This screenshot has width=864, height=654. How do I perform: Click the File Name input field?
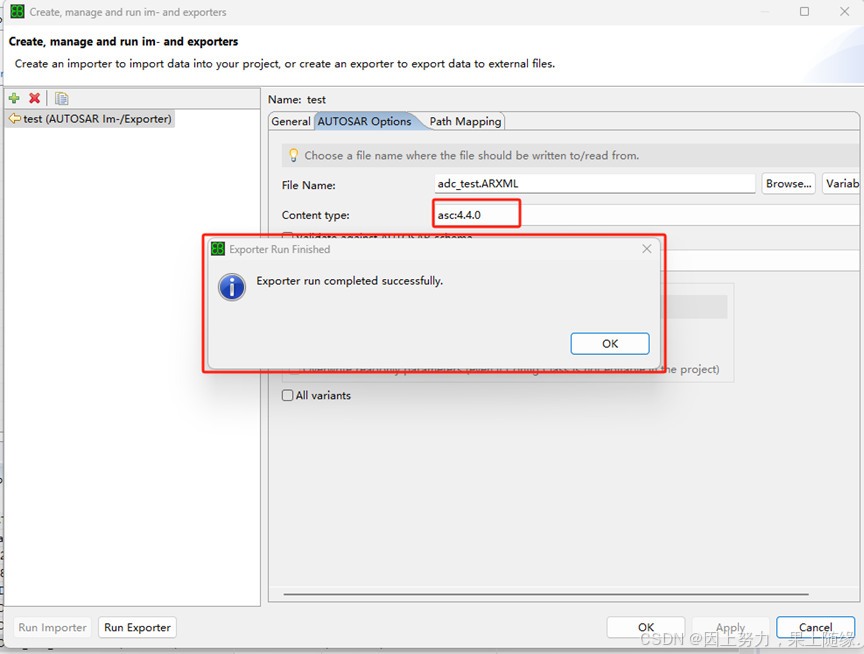(x=595, y=183)
